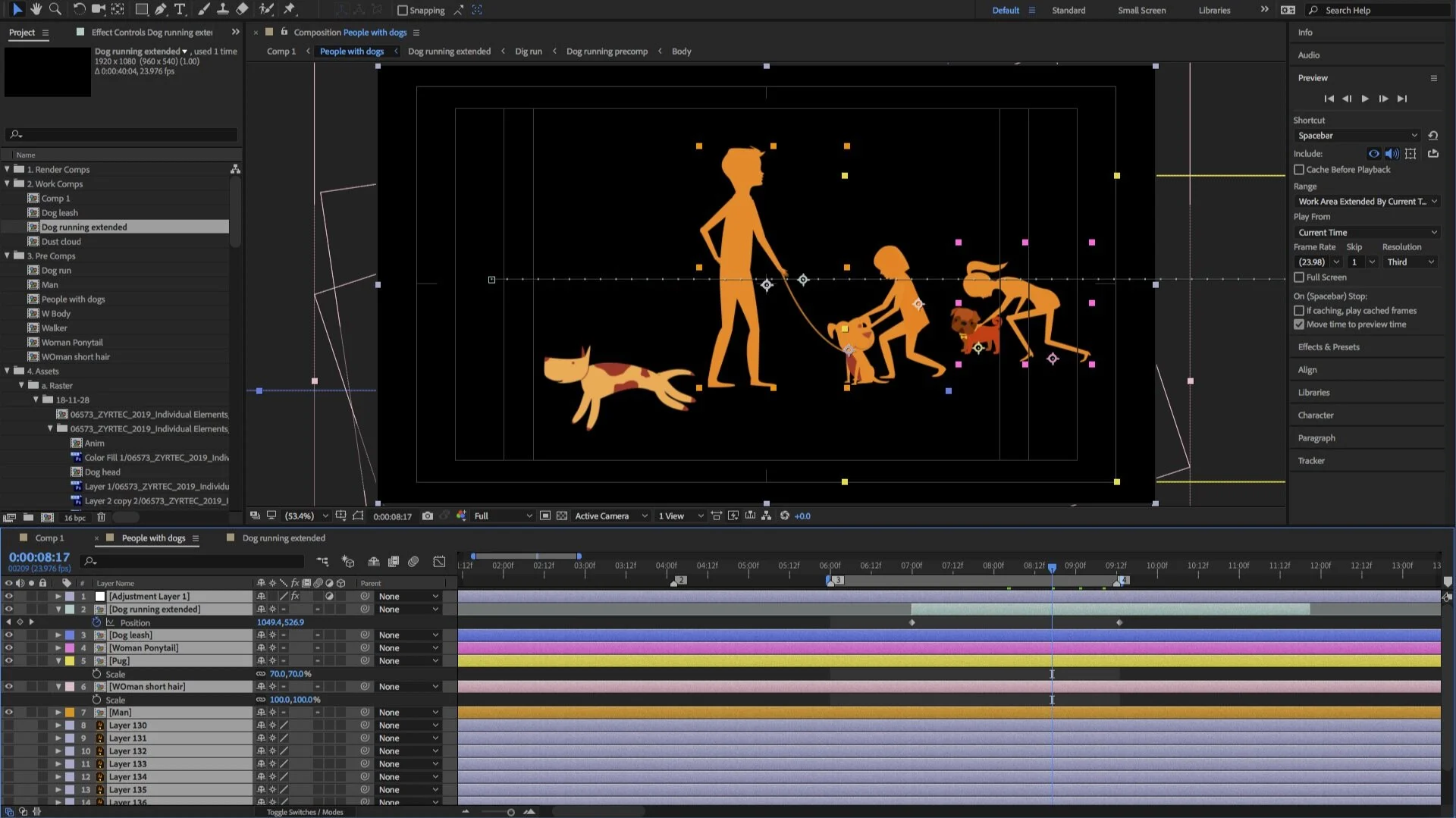Screen dimensions: 1456x818
Task: Click the timeline zoom slider handle
Action: (x=510, y=812)
